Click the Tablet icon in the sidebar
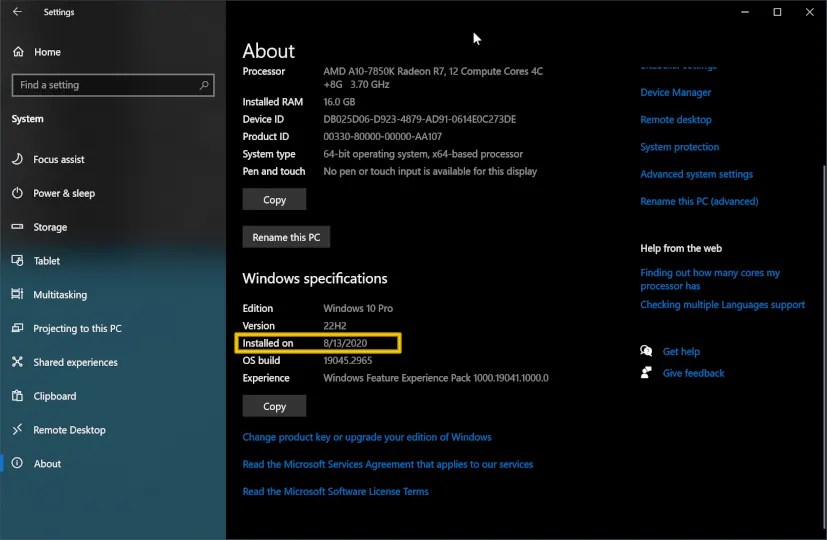This screenshot has height=540, width=827. click(17, 261)
